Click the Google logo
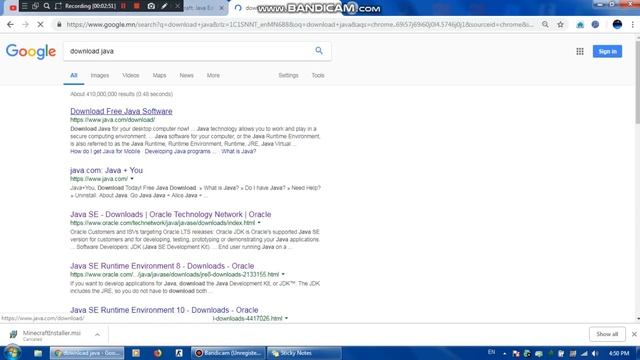The height and width of the screenshot is (360, 640). [x=31, y=51]
